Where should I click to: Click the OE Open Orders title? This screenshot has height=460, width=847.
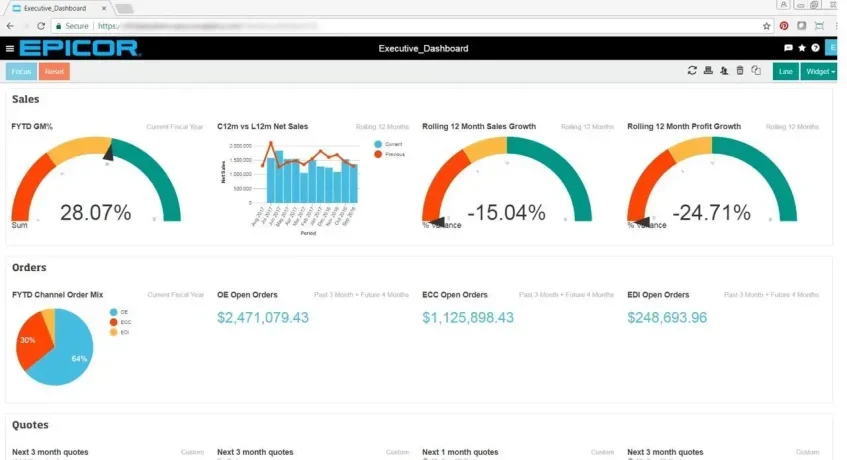pos(247,295)
